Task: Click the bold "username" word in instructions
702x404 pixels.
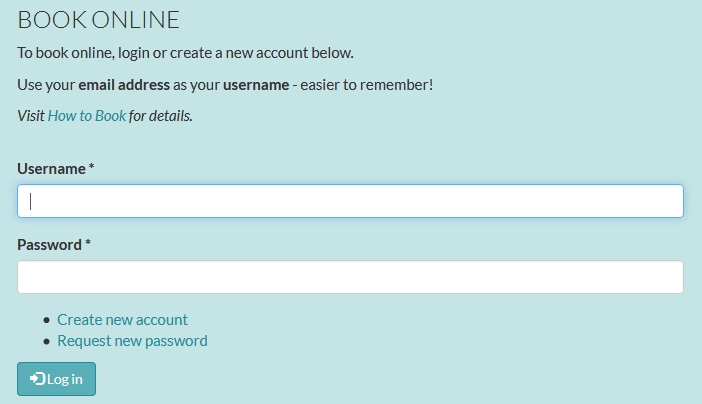Action: click(x=256, y=85)
